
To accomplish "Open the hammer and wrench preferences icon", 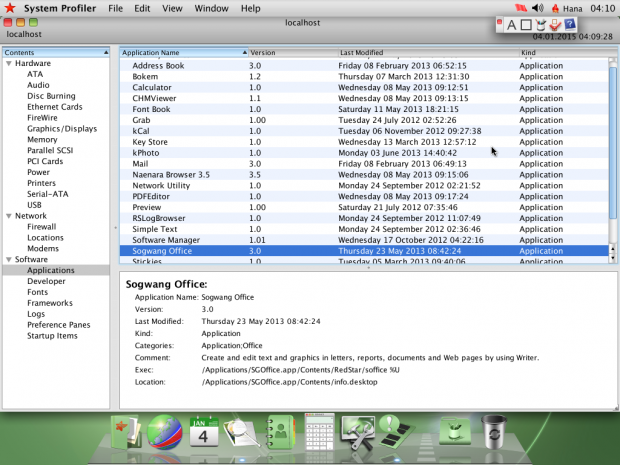I will point(358,433).
